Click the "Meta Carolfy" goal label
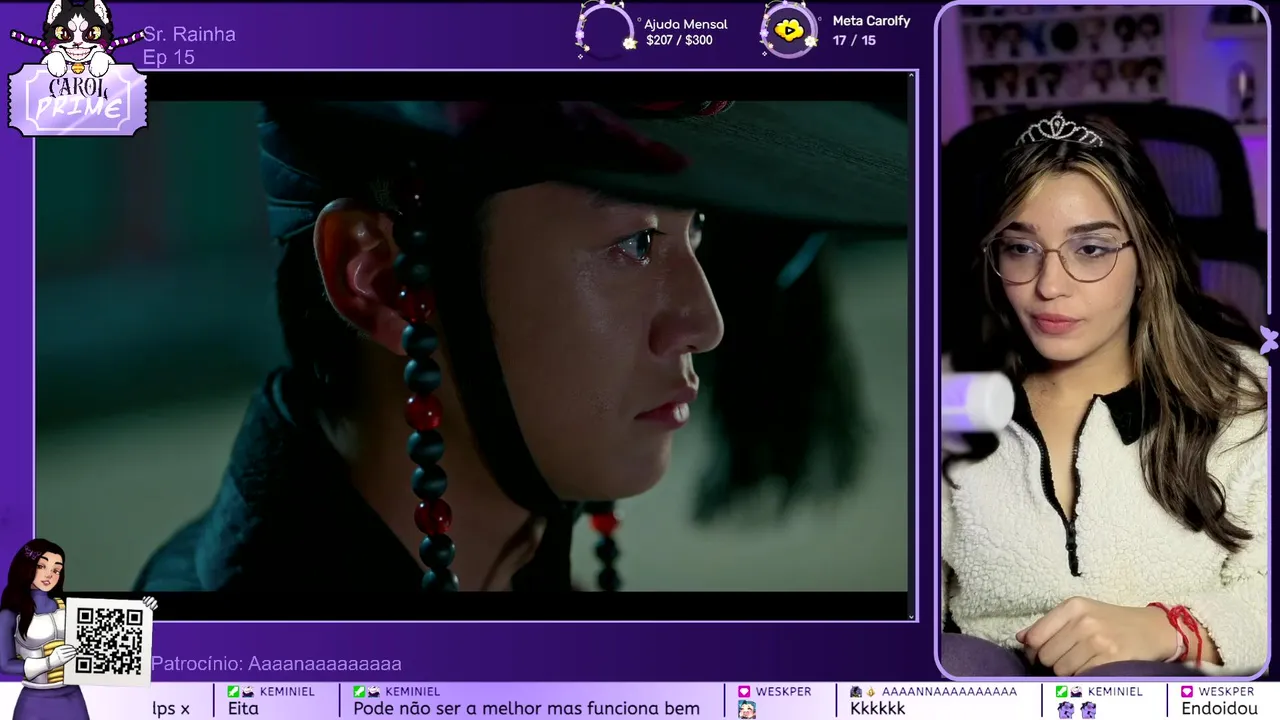Screen dimensions: 1280x720 click(x=871, y=21)
